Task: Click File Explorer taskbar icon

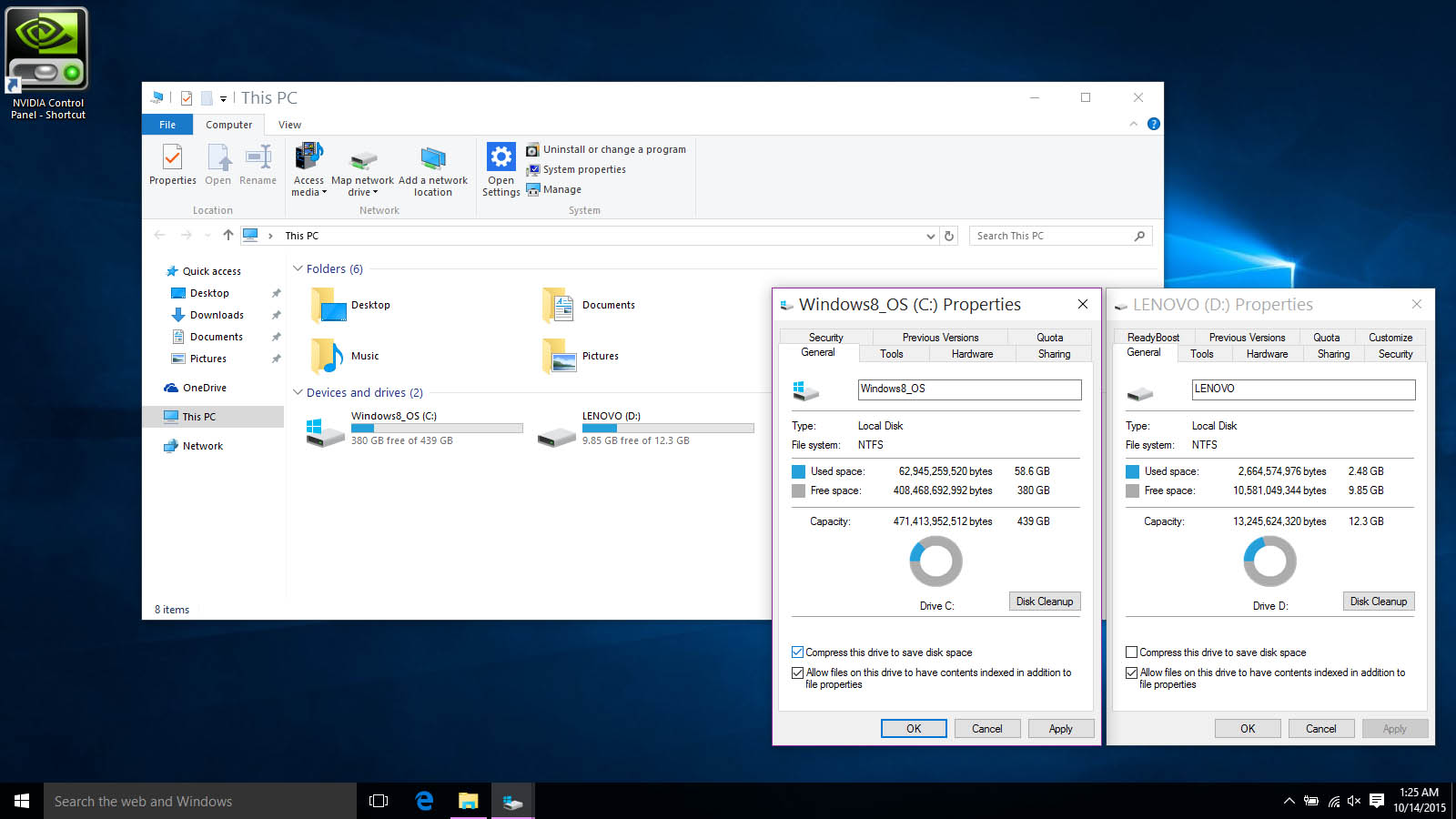Action: 468,801
